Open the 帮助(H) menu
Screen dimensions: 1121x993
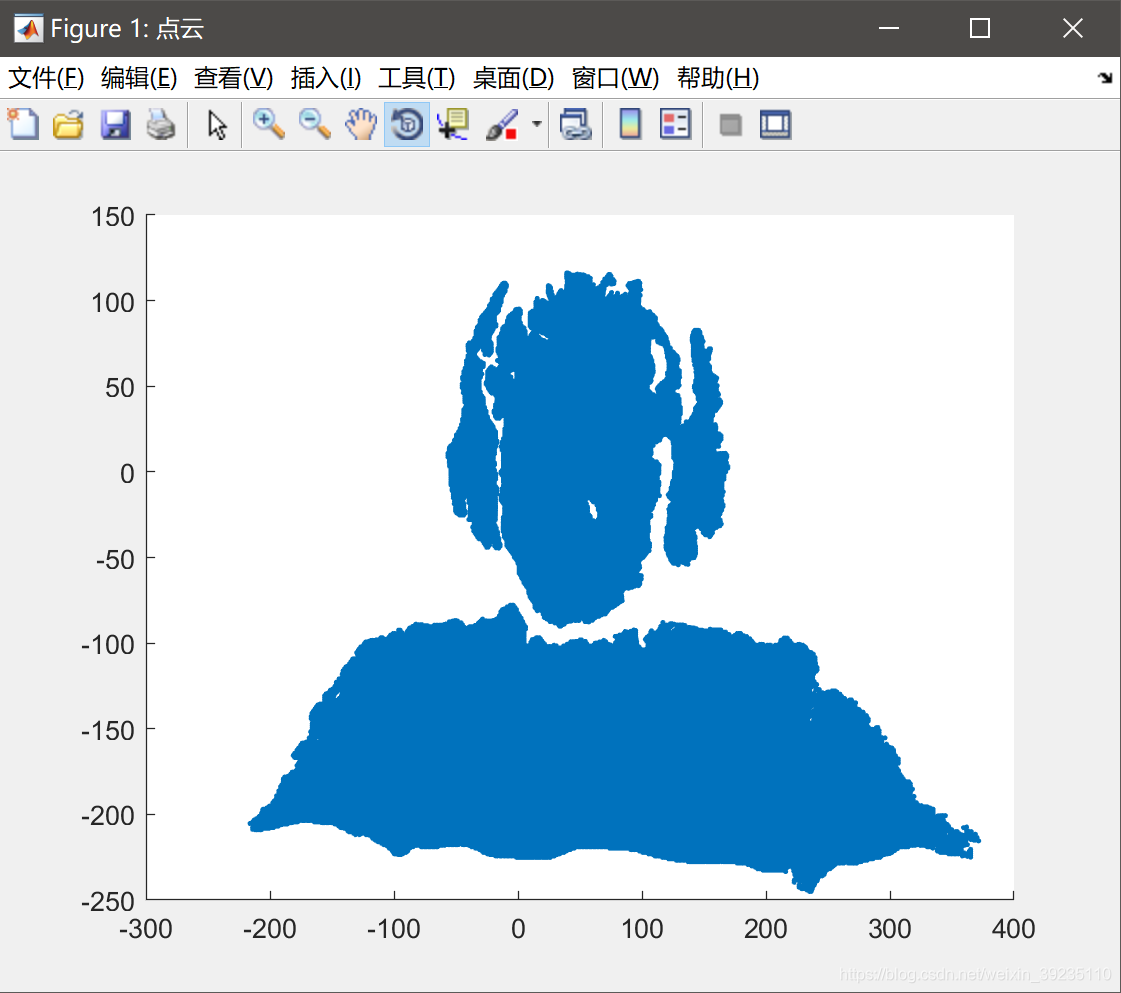tap(718, 78)
